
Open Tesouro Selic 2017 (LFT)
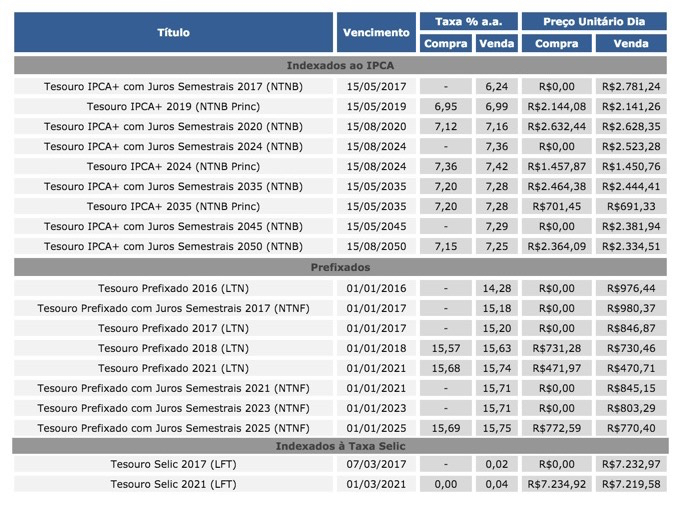(x=173, y=464)
